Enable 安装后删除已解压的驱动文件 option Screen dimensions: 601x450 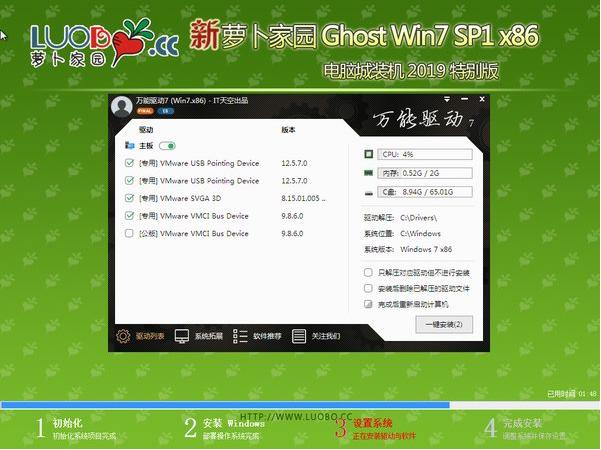pos(368,288)
